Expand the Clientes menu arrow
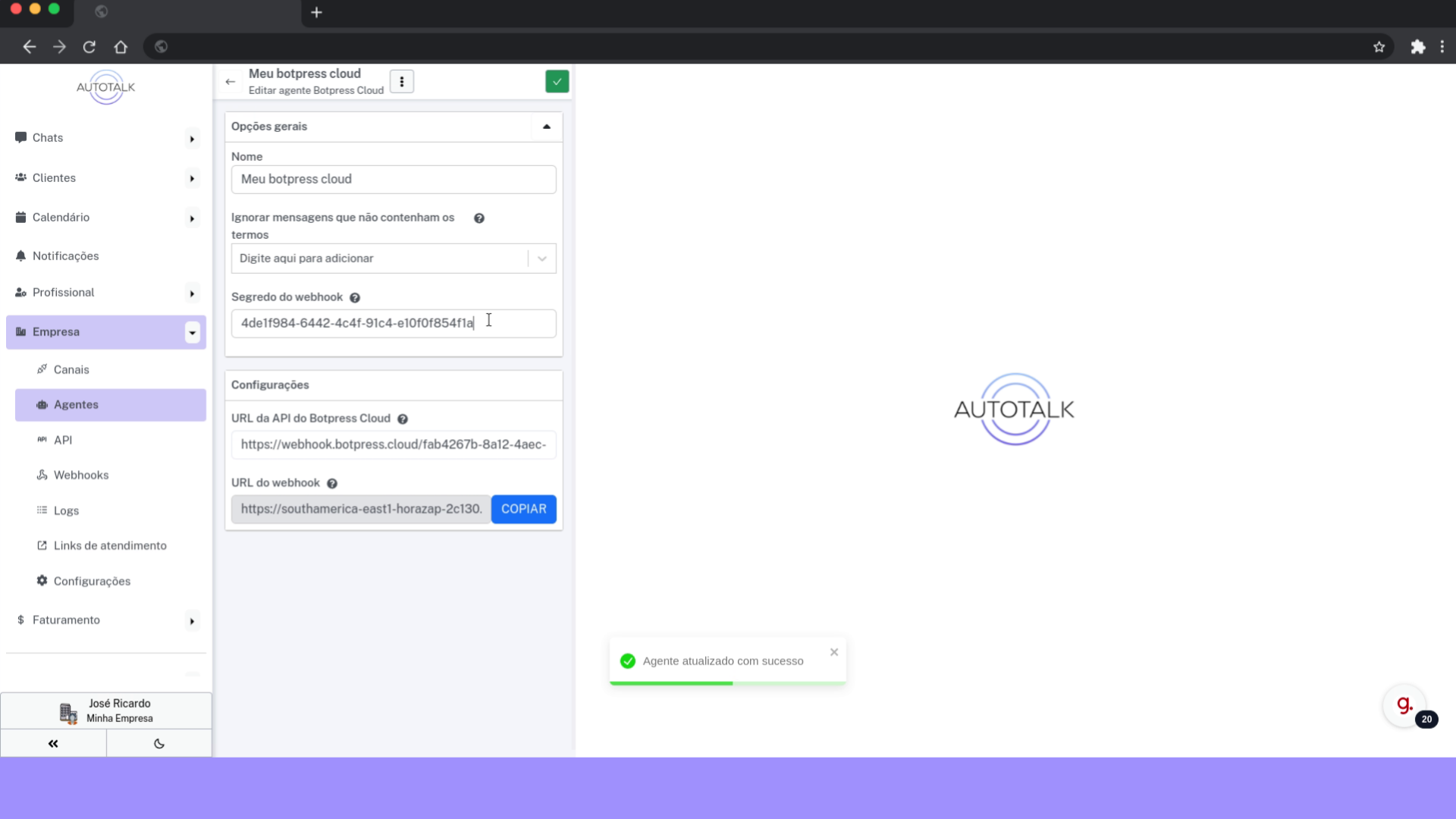The width and height of the screenshot is (1456, 819). coord(193,178)
